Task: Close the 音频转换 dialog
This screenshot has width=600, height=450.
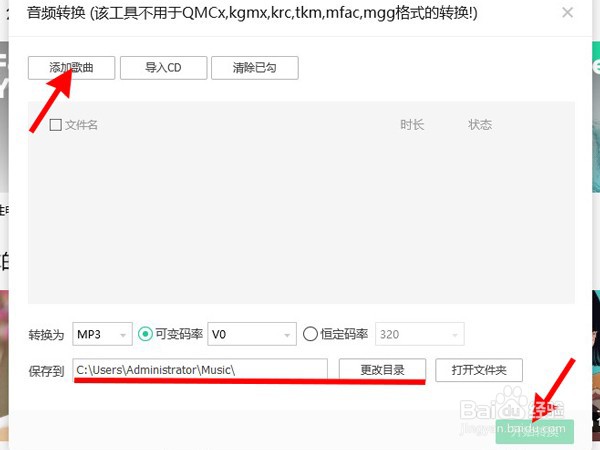Action: 567,13
